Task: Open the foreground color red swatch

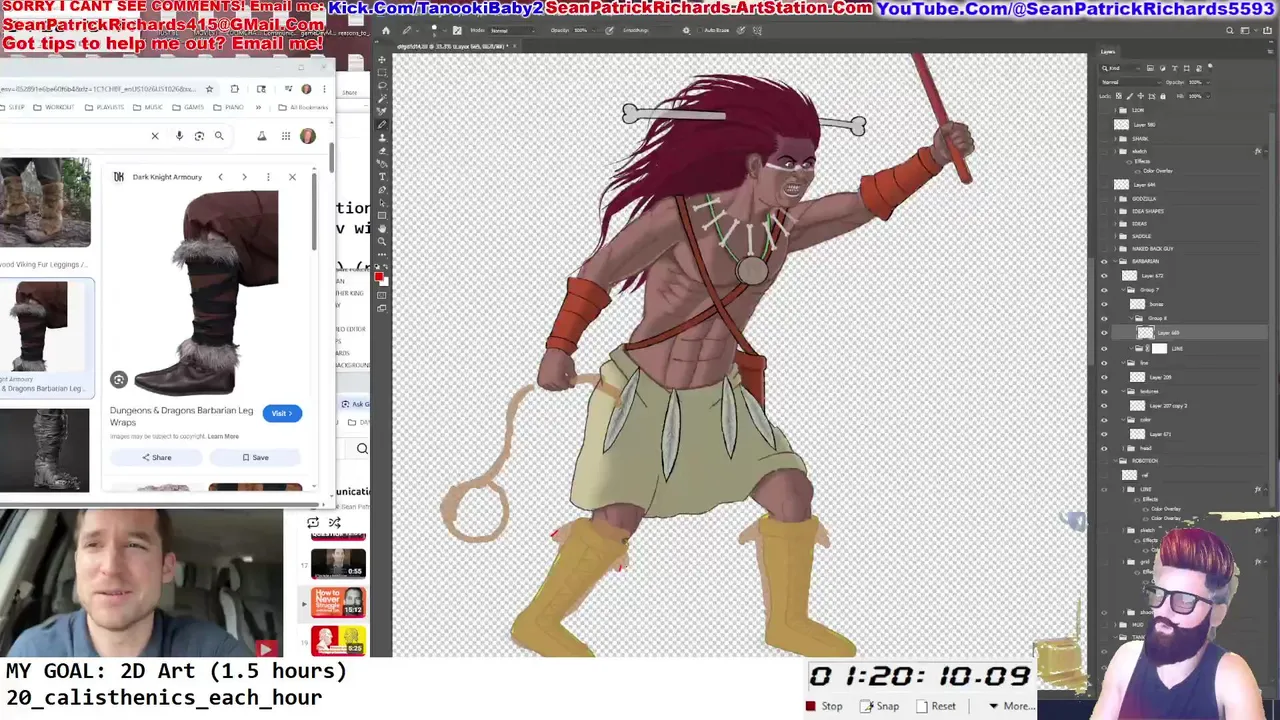Action: pos(378,276)
